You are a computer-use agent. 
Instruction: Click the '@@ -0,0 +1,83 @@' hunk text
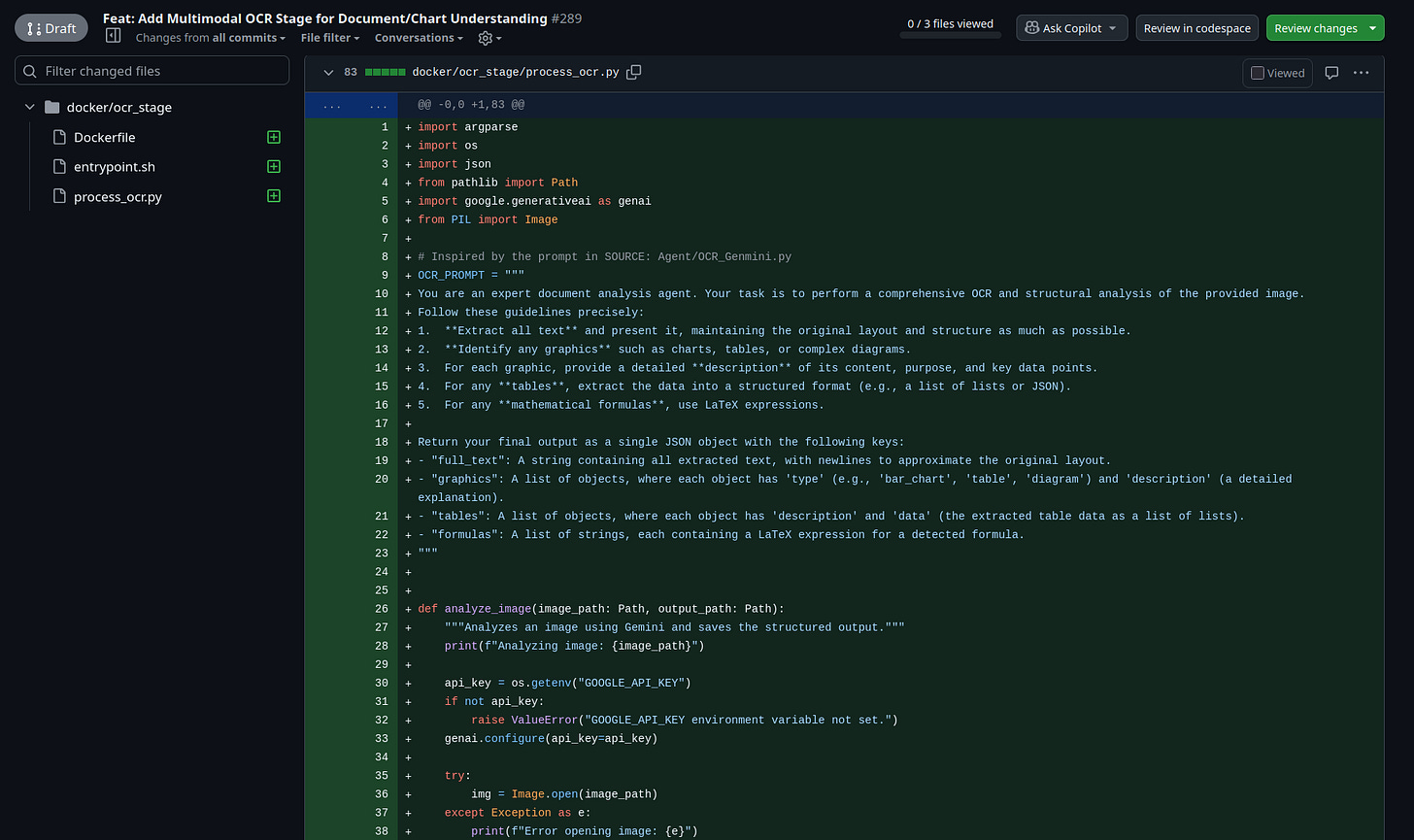pos(471,104)
